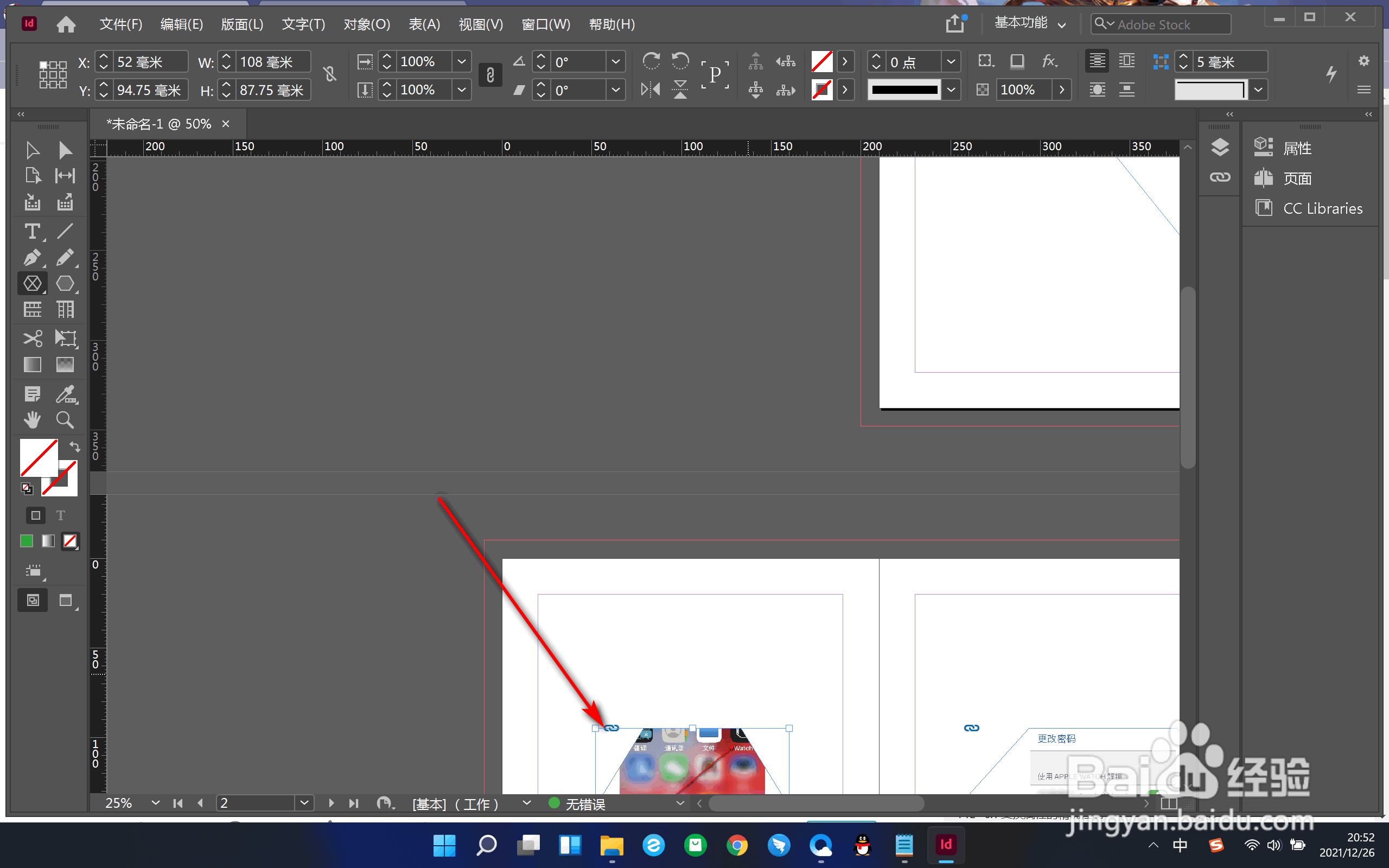Select the Type tool
The image size is (1389, 868).
32,231
